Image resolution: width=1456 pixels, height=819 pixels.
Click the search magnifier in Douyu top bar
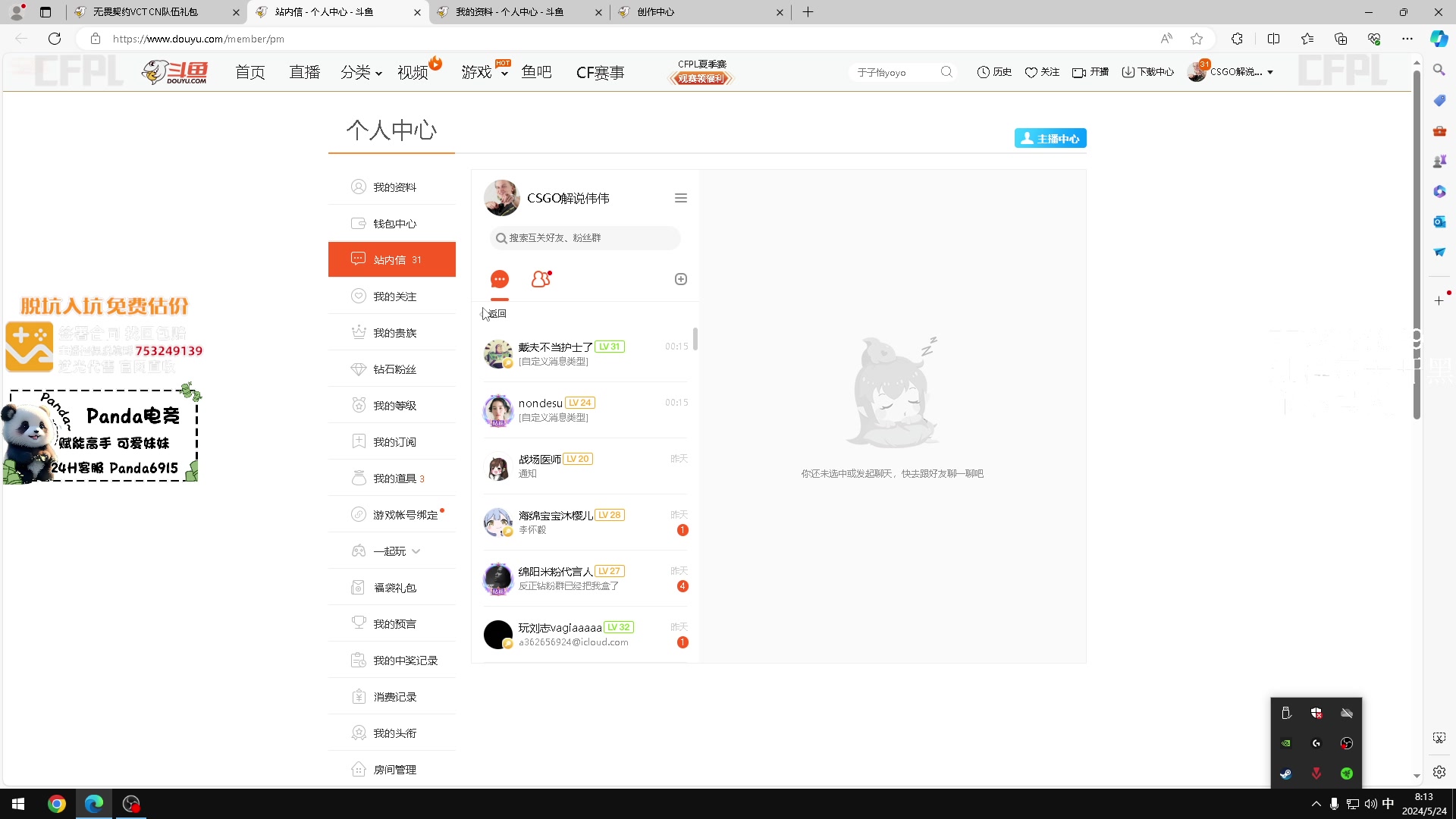[x=947, y=71]
